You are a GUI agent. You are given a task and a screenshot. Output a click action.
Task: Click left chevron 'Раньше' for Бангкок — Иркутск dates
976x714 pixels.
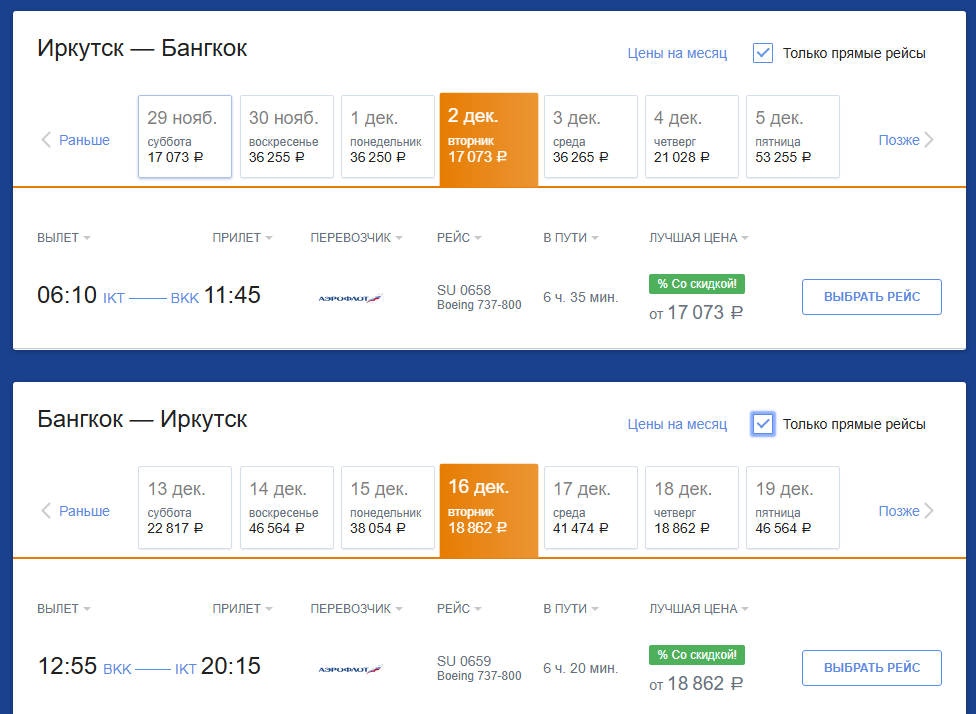tap(75, 511)
